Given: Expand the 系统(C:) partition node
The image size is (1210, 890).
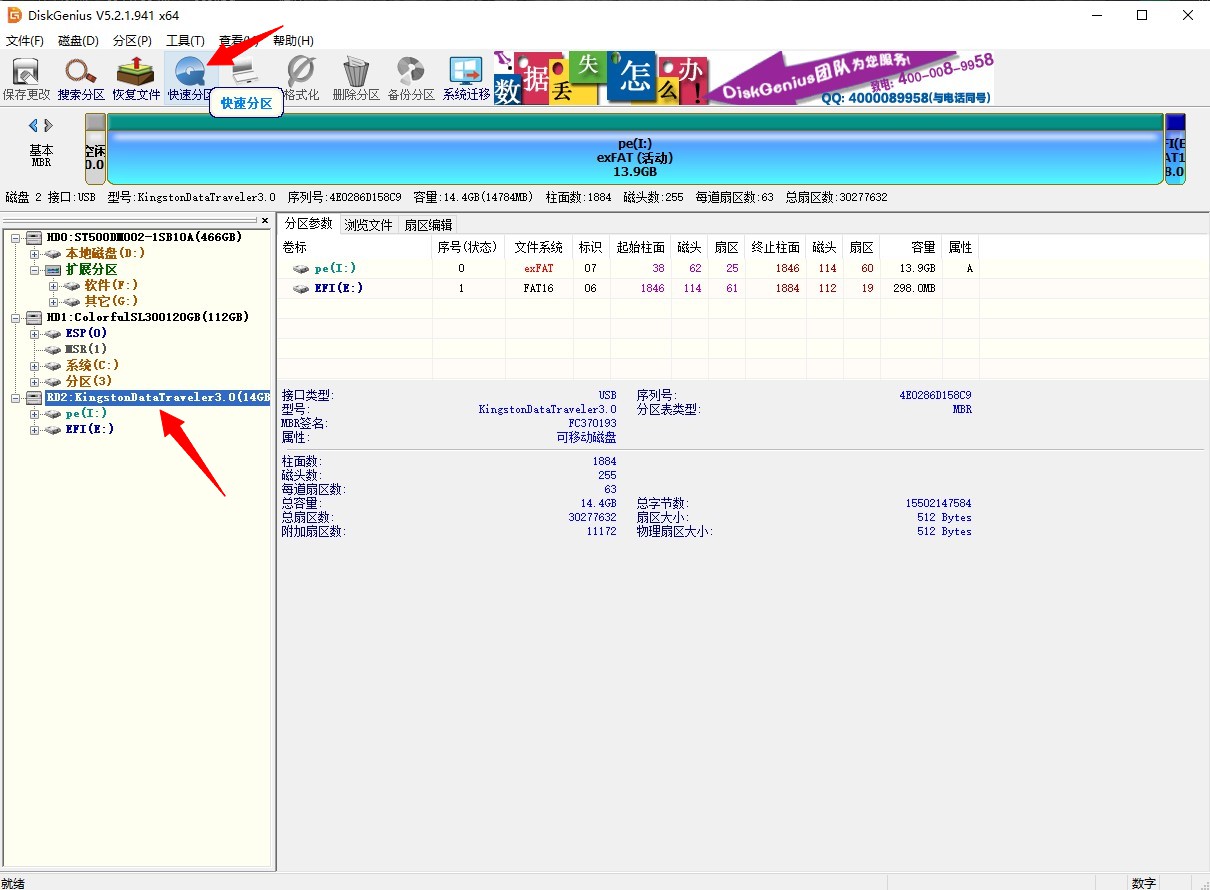Looking at the screenshot, I should click(35, 365).
